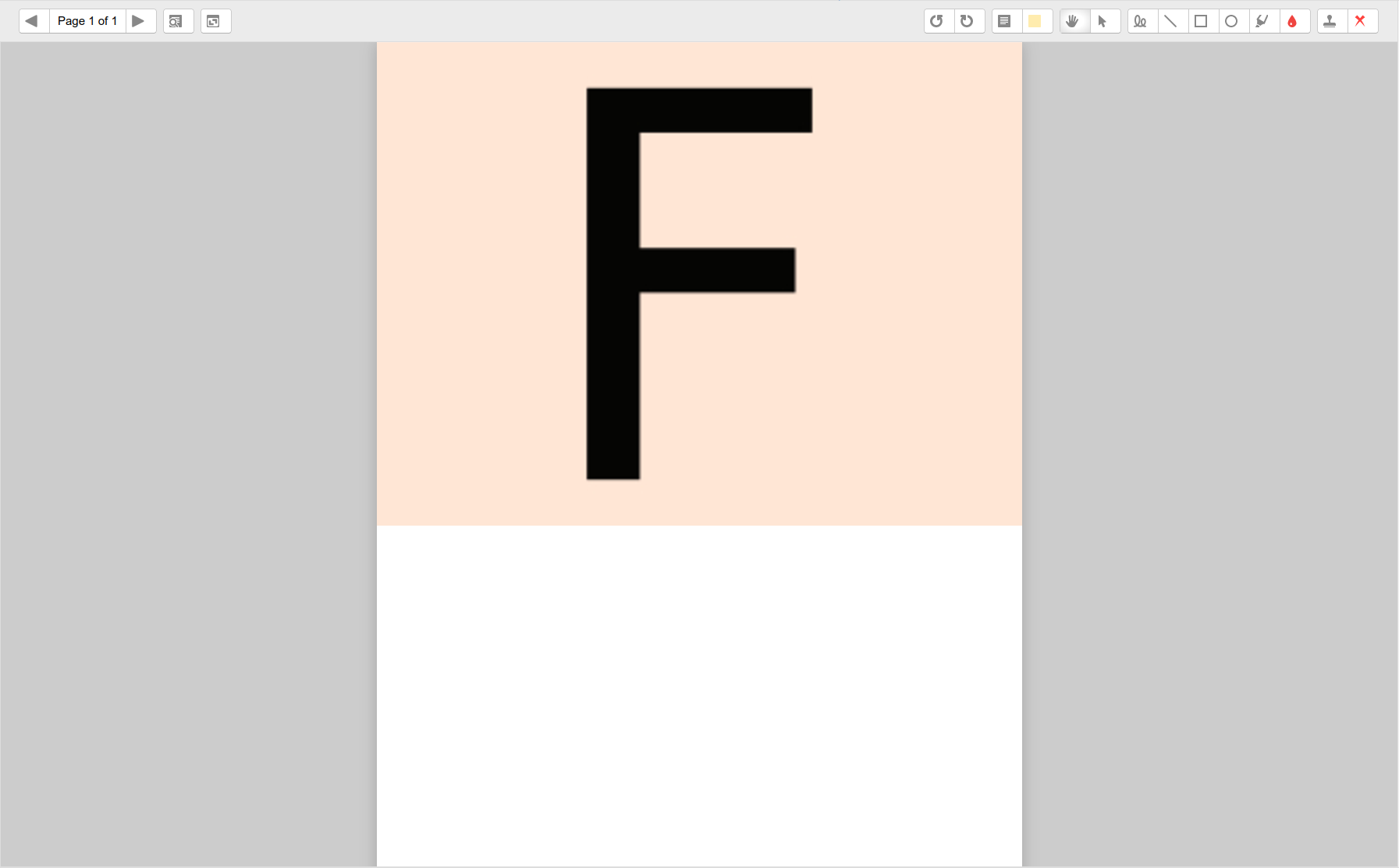
Task: Select the stamp tool
Action: coord(1332,21)
